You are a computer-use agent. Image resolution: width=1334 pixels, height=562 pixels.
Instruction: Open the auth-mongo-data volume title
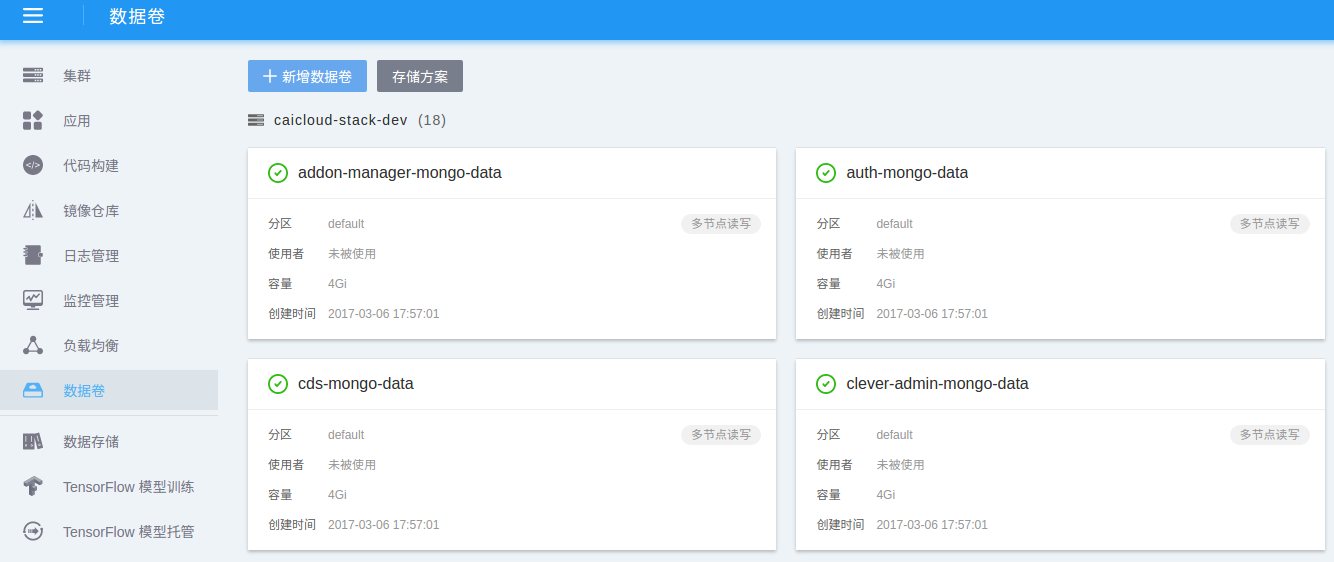pos(907,173)
